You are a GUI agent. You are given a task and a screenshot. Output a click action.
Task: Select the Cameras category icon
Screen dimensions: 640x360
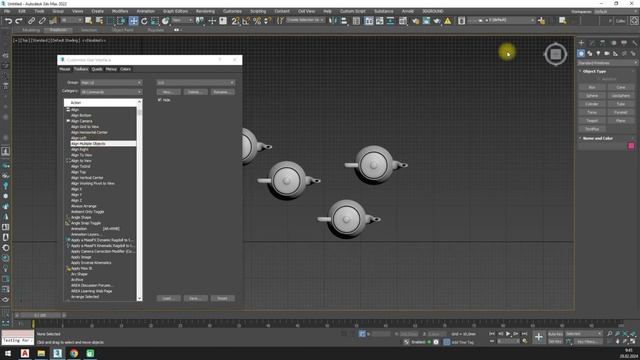(x=607, y=53)
